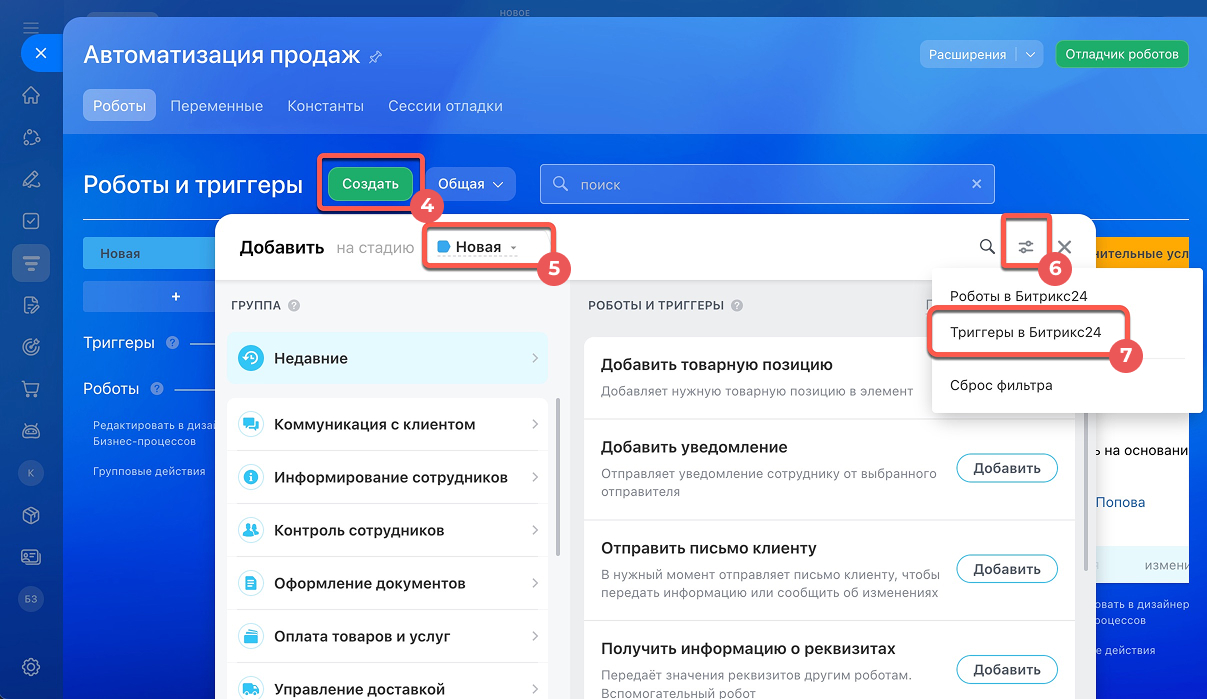Click help icon next to ГРУППА header
This screenshot has height=699, width=1207.
point(294,306)
